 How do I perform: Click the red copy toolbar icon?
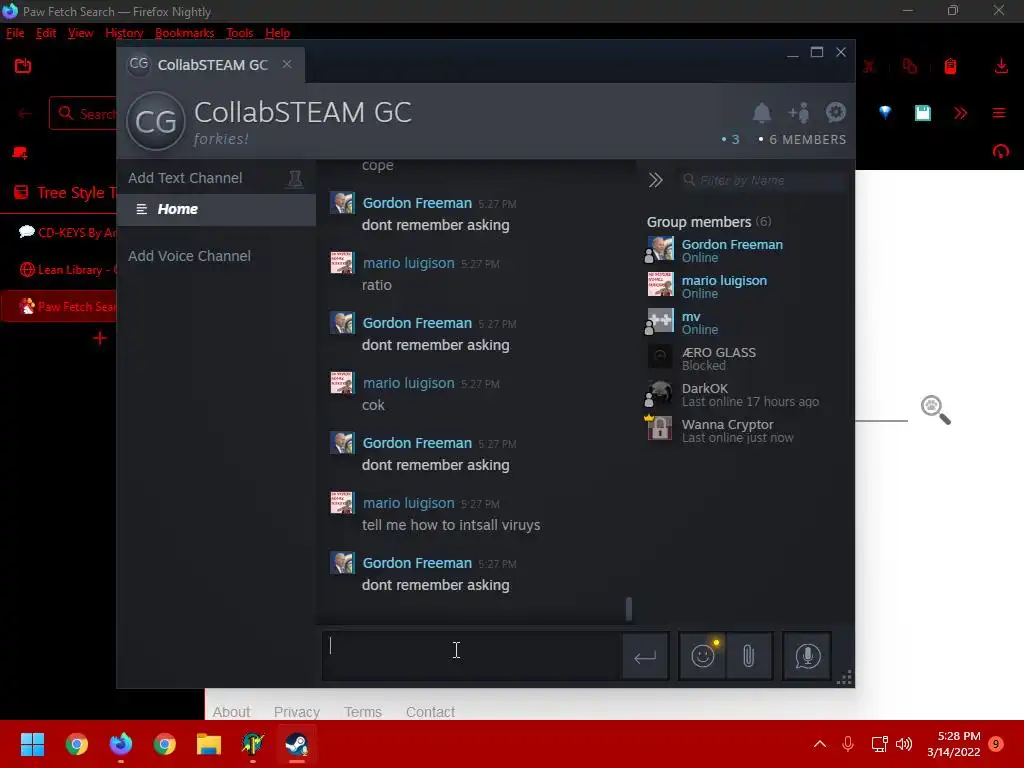click(909, 66)
